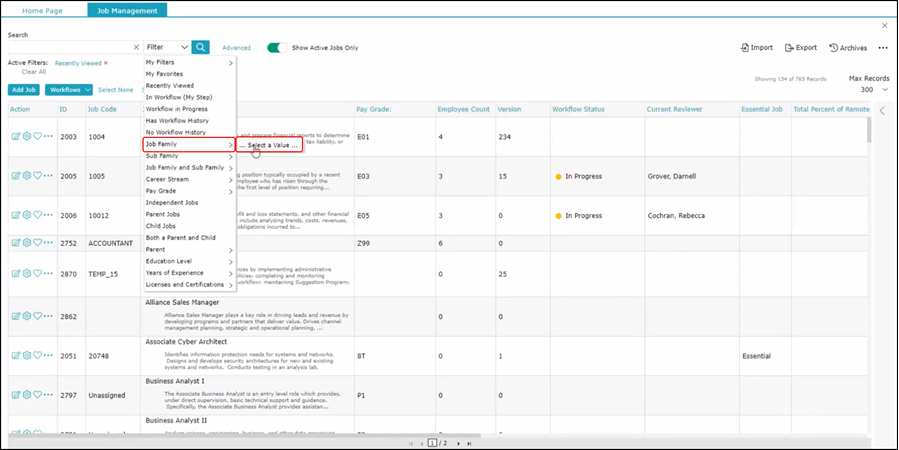Image resolution: width=899 pixels, height=450 pixels.
Task: Collapse the right side panel chevron
Action: [x=882, y=111]
